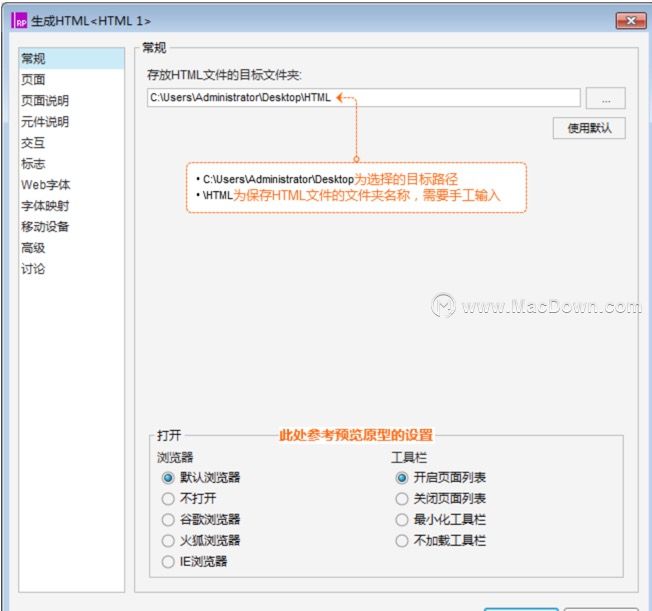Click the 存放HTML文件的目标文件夹 label
The image size is (652, 611).
[x=224, y=75]
